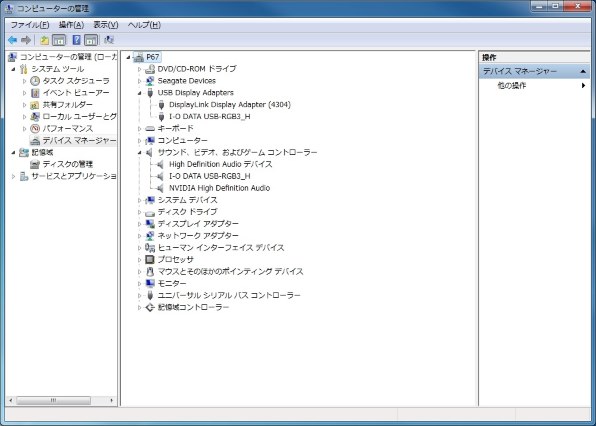Image resolution: width=596 pixels, height=426 pixels.
Task: Select NVIDIA High Definition Audio device
Action: (219, 188)
